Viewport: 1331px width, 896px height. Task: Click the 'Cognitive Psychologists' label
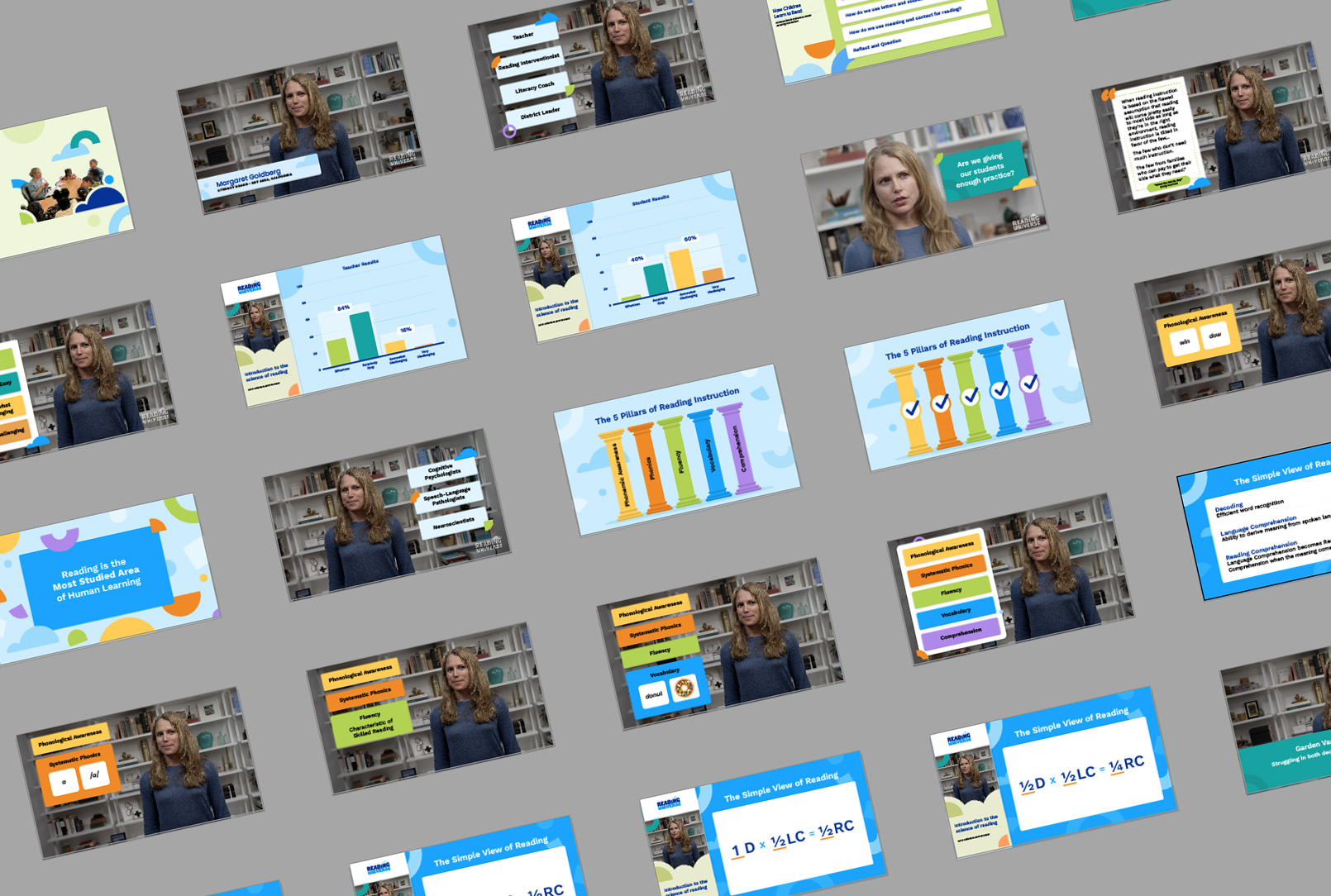click(x=441, y=472)
